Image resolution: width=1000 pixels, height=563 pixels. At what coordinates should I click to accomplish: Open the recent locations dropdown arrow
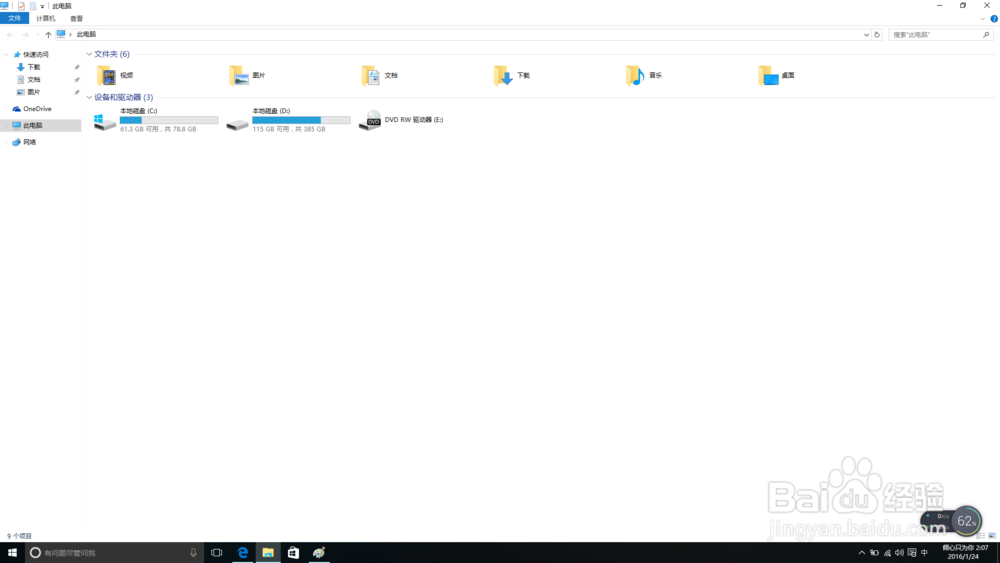coord(37,35)
